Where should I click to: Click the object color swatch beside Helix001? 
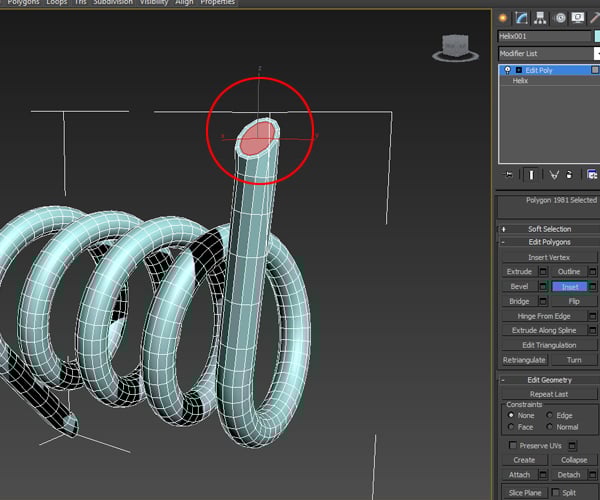point(597,36)
